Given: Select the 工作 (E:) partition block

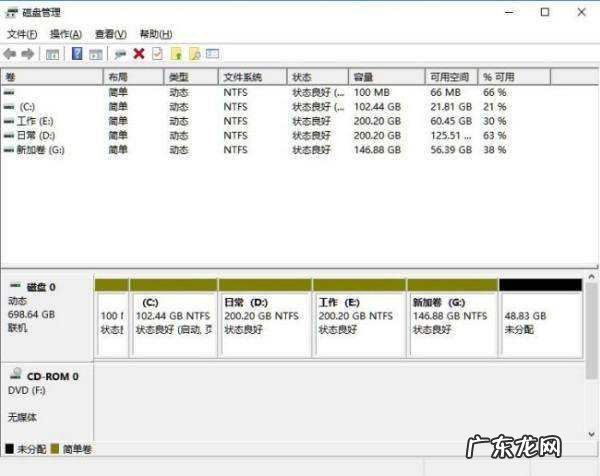Looking at the screenshot, I should [x=359, y=319].
